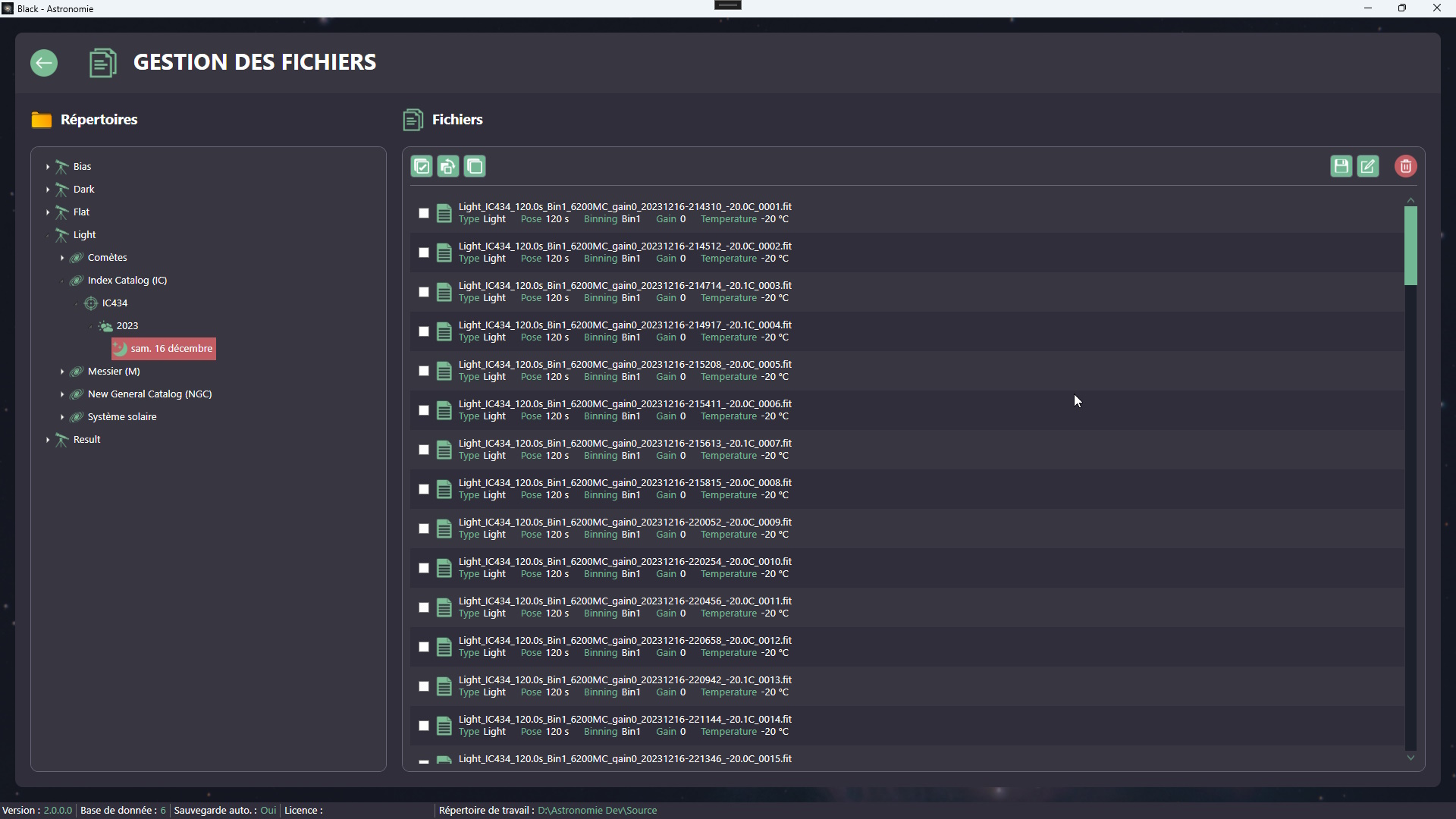Image resolution: width=1456 pixels, height=819 pixels.
Task: Expand the Messier (M) catalog node
Action: pyautogui.click(x=62, y=372)
